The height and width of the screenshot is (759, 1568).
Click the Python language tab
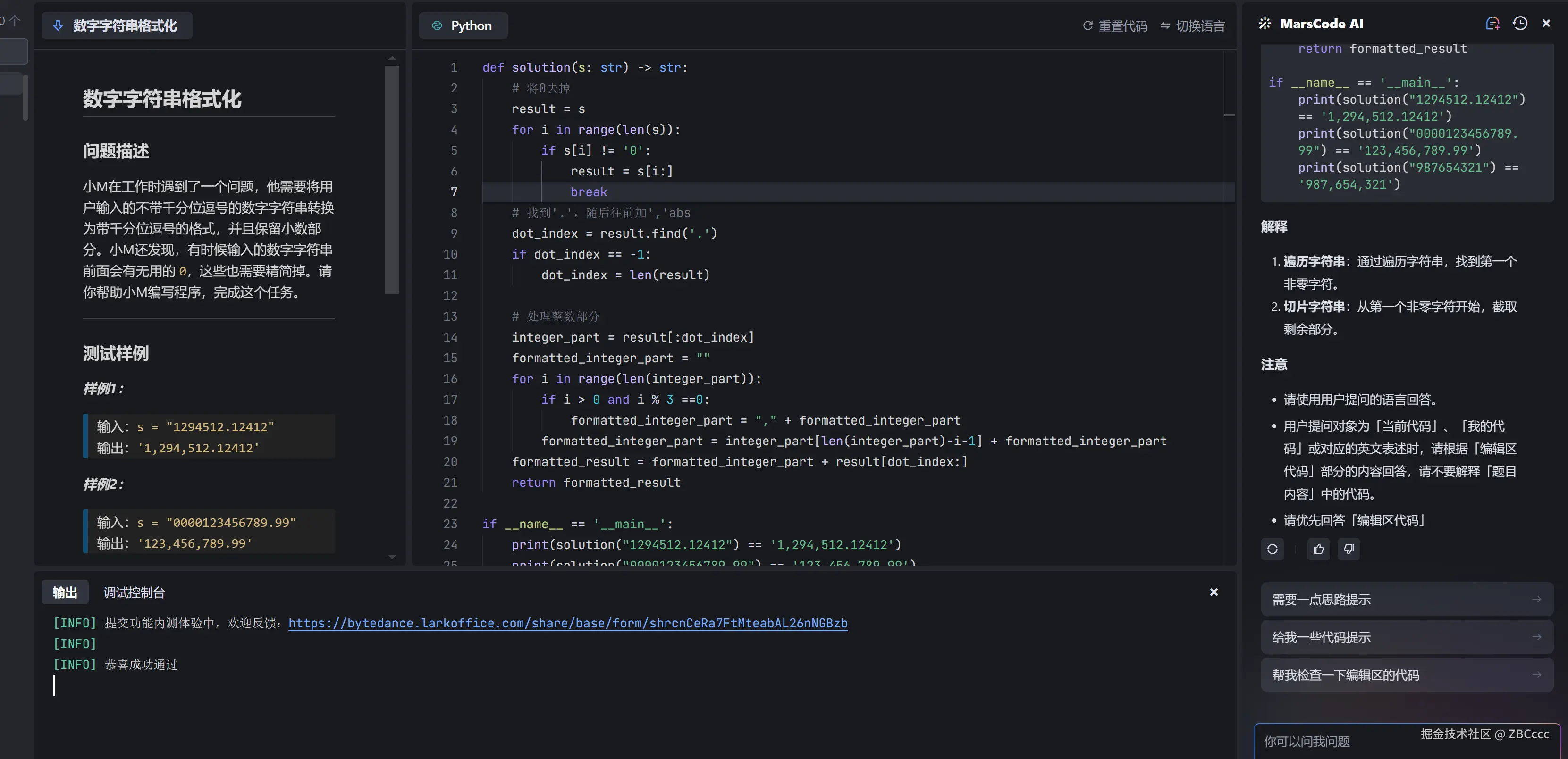(463, 25)
